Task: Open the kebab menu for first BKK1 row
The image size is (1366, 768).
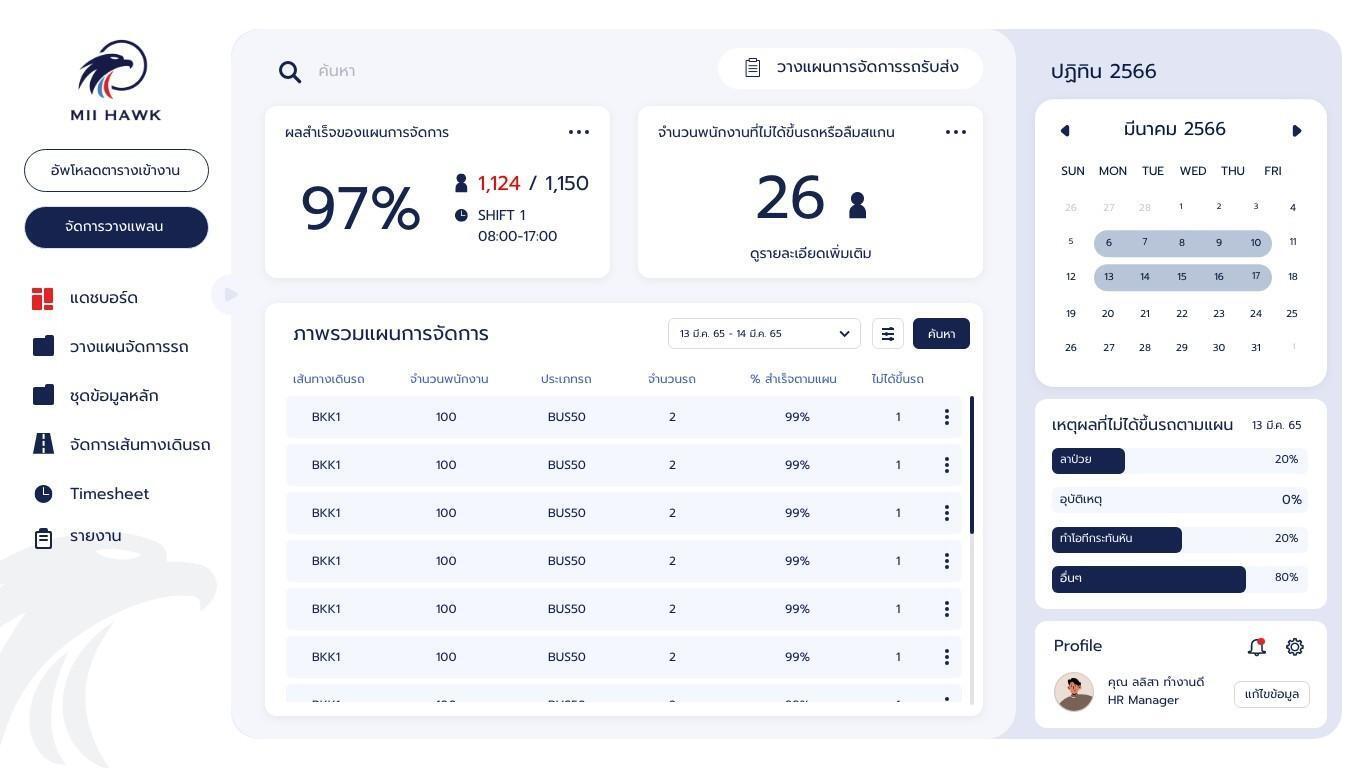Action: pos(946,417)
